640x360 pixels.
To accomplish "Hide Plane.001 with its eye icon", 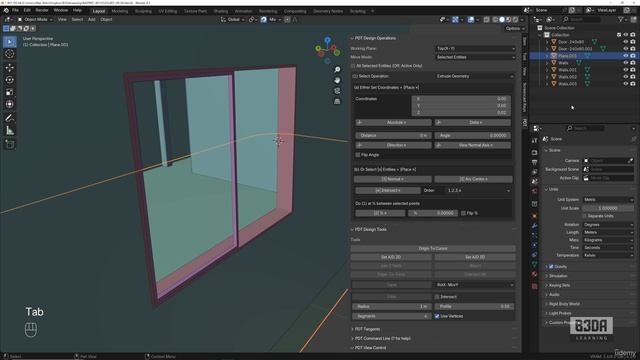I will point(626,56).
